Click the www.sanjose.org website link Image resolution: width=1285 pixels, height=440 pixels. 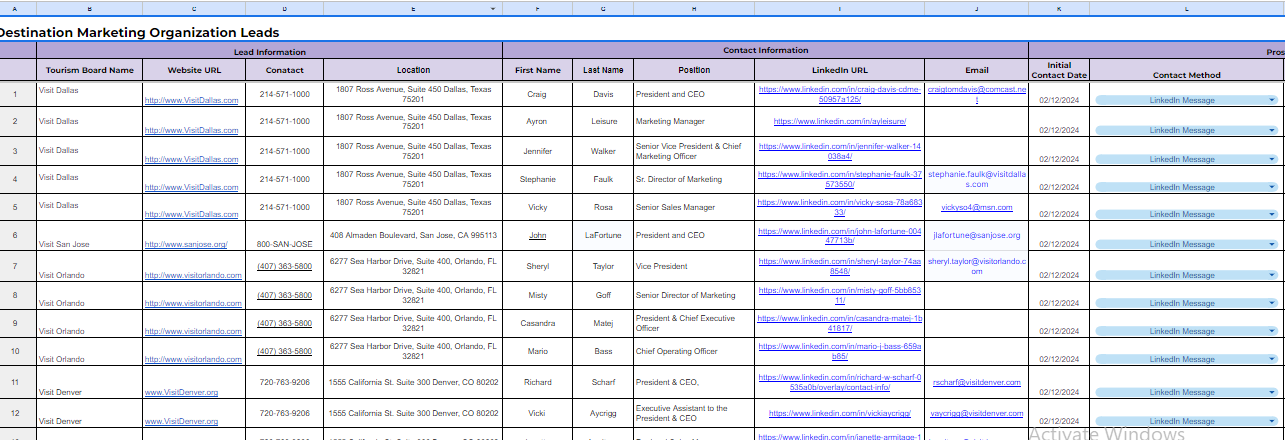(186, 244)
